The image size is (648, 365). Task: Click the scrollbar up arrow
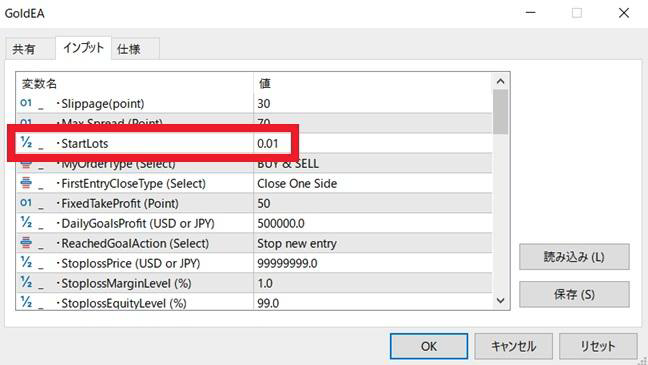(x=500, y=81)
